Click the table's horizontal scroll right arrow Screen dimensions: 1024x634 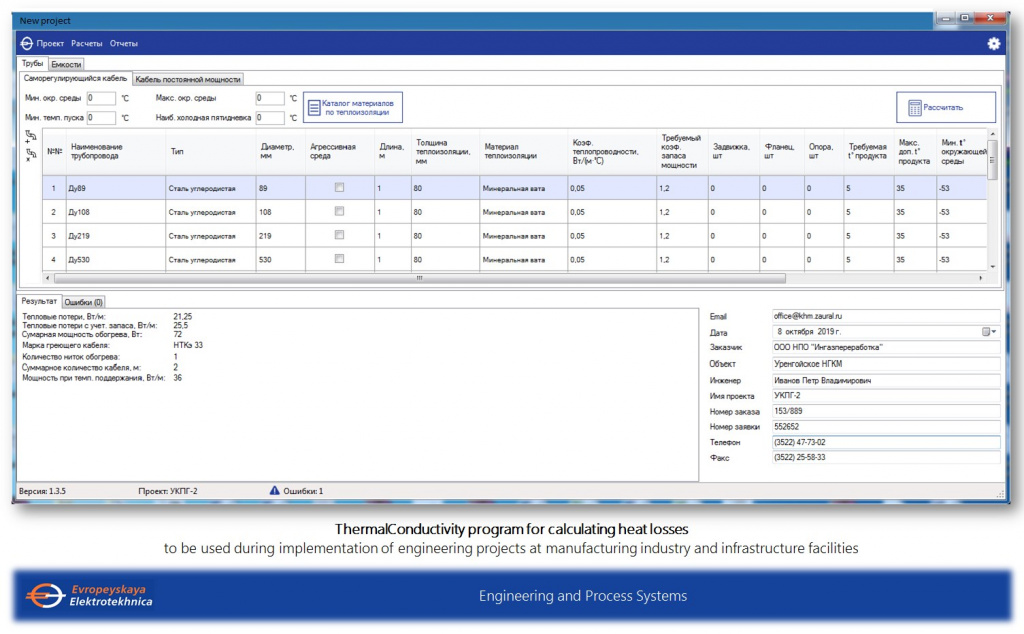[981, 278]
